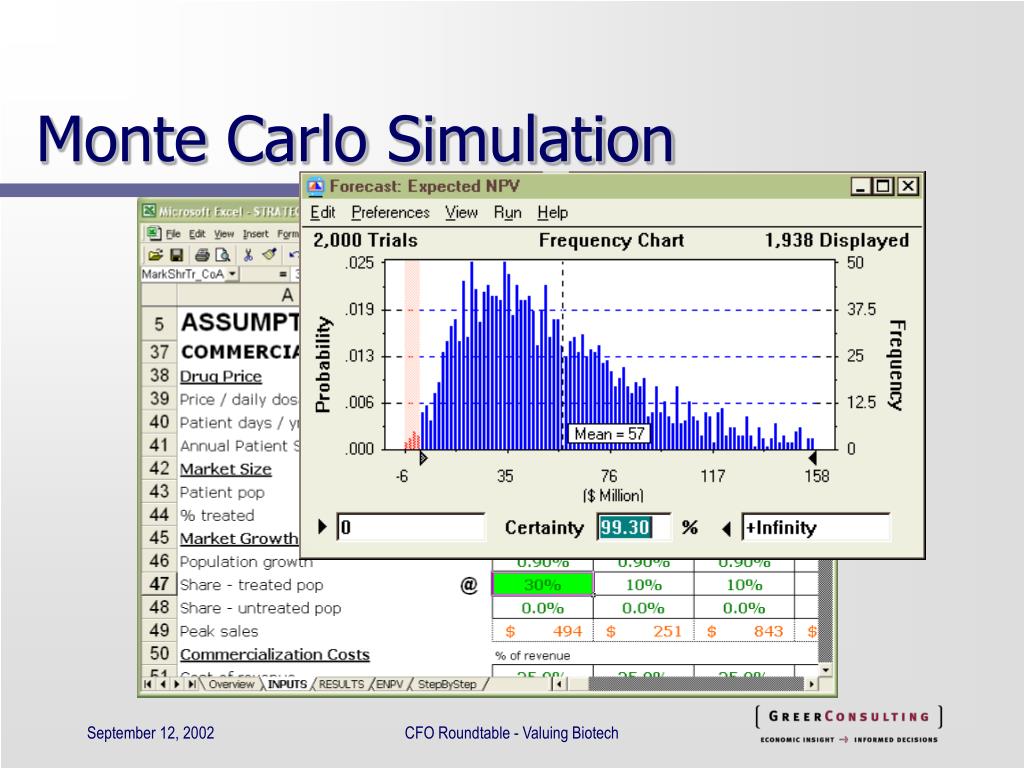
Task: Open Excel's Insert menu
Action: tap(255, 234)
